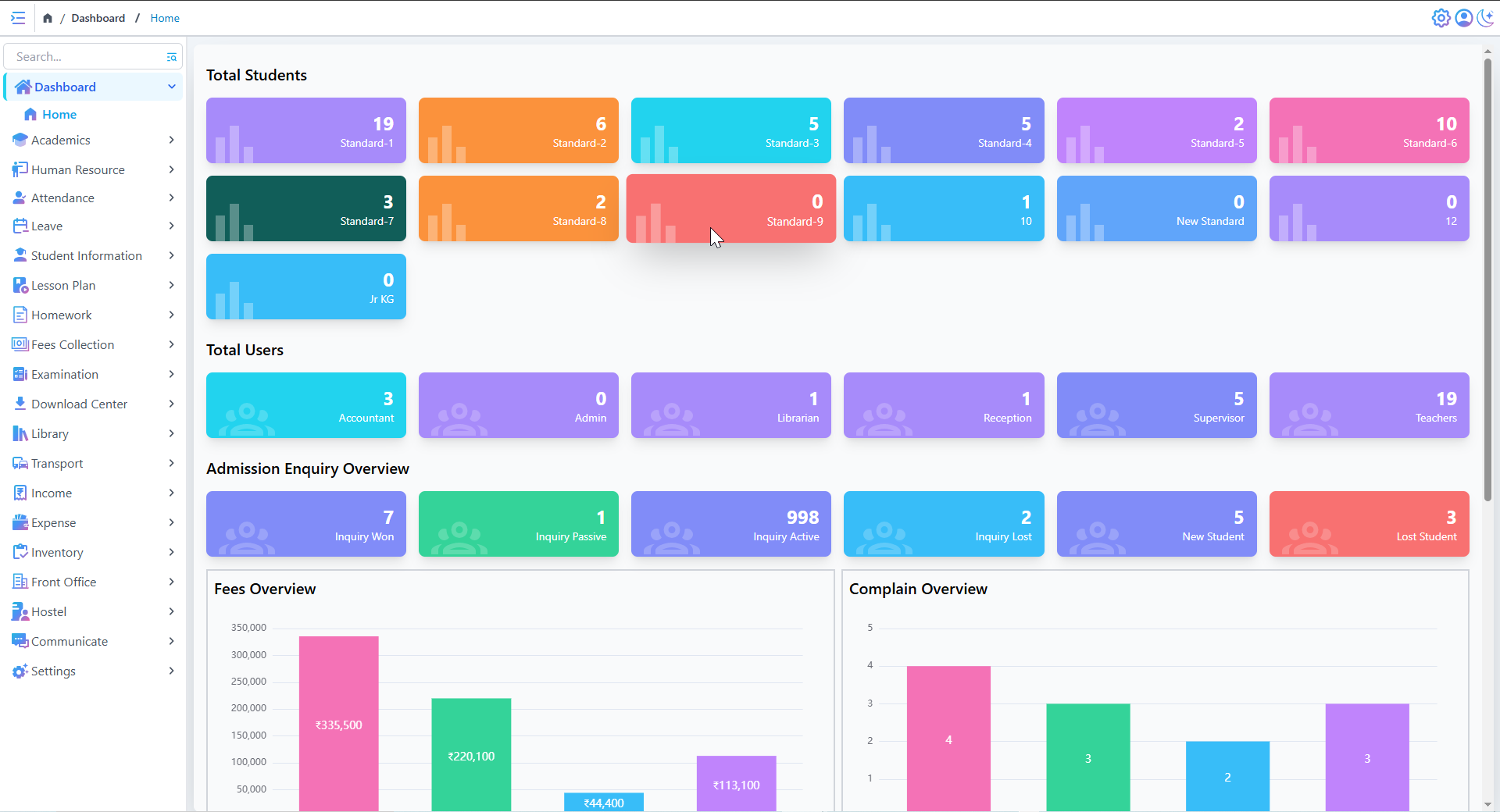Click into the sidebar Search field
Viewport: 1500px width, 812px height.
(x=86, y=57)
